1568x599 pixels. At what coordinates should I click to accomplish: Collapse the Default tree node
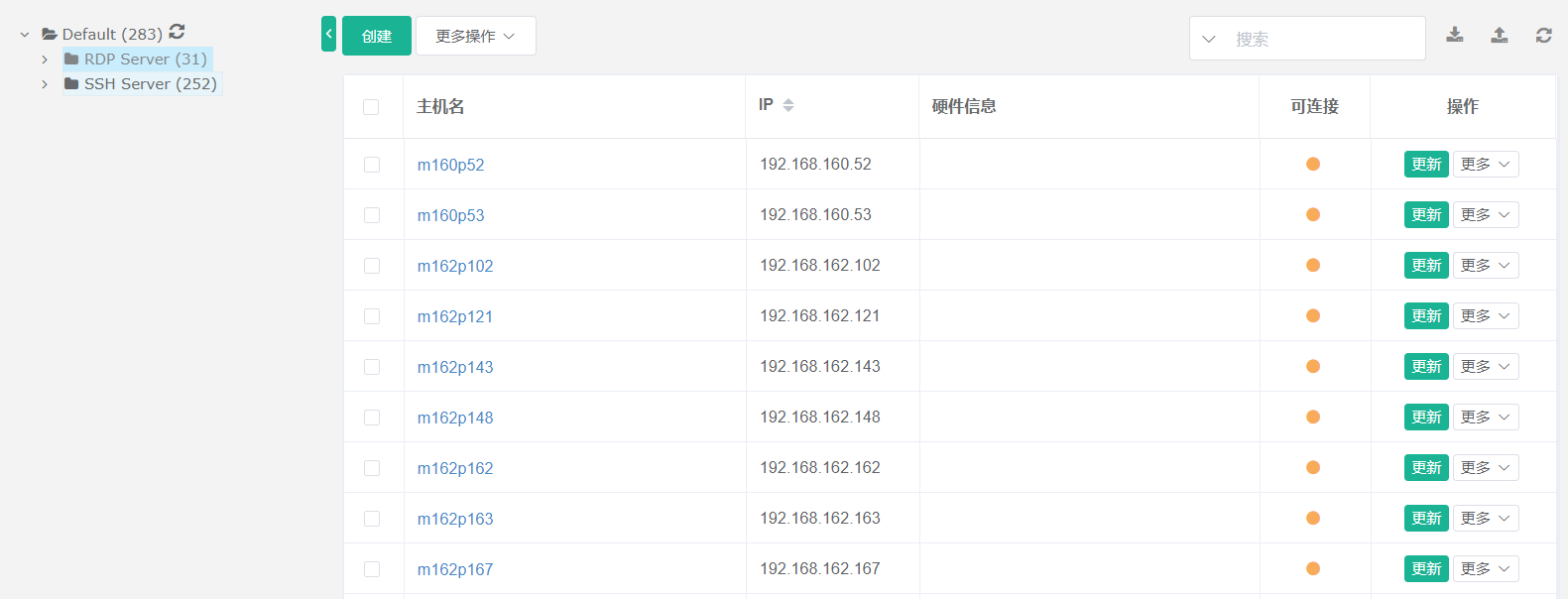25,35
